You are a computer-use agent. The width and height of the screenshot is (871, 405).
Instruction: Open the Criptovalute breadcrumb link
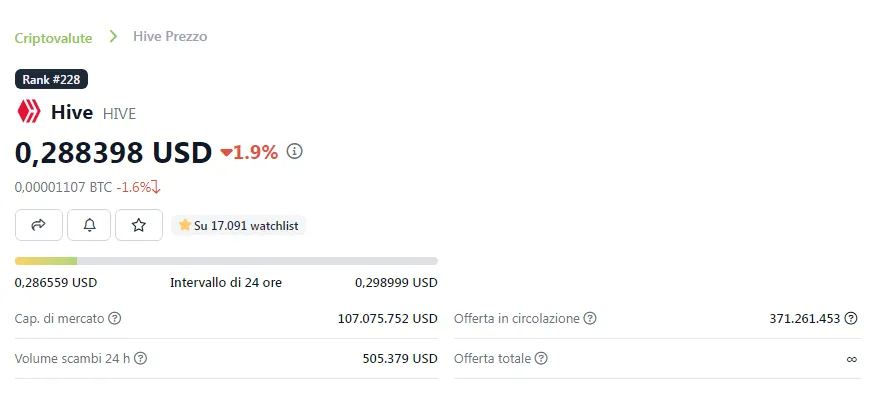tap(53, 38)
